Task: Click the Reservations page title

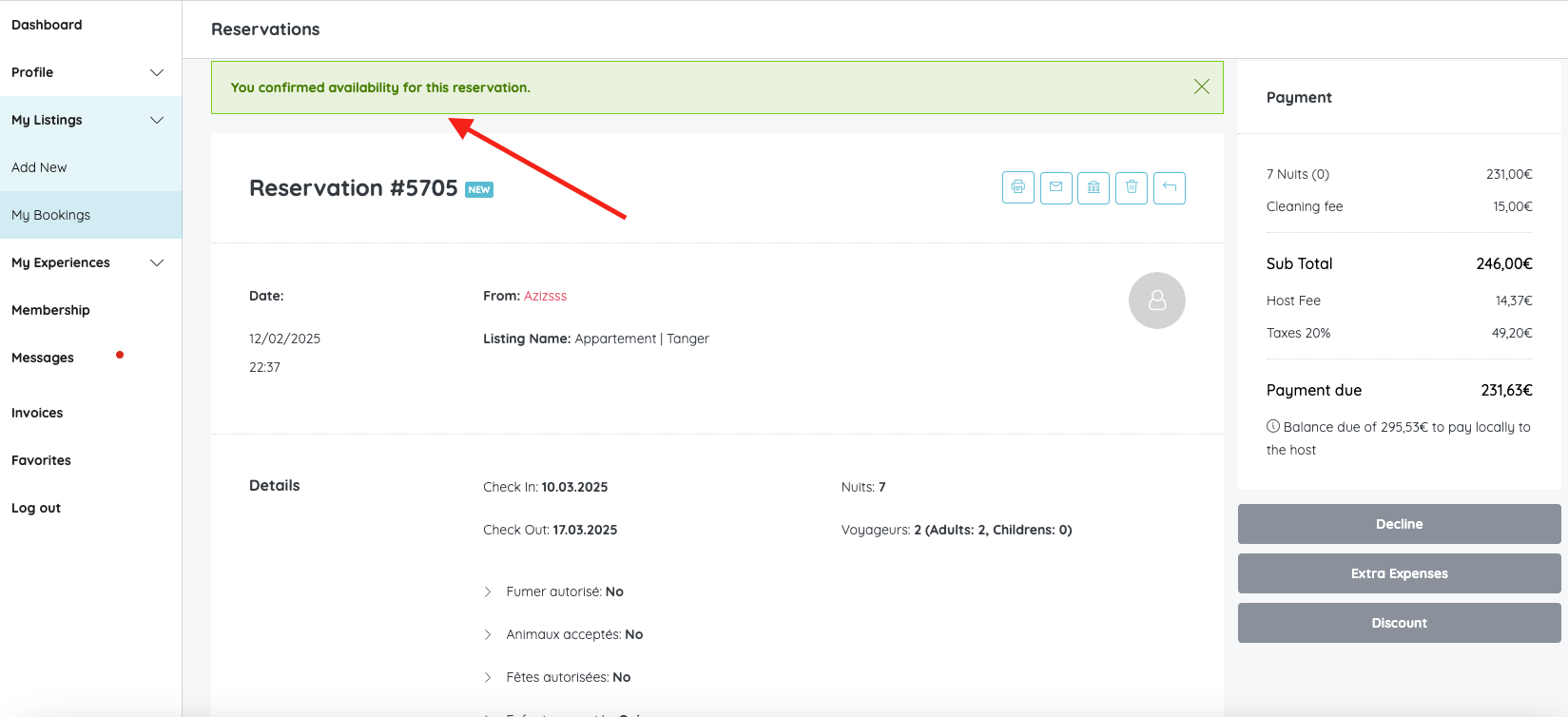Action: 265,29
